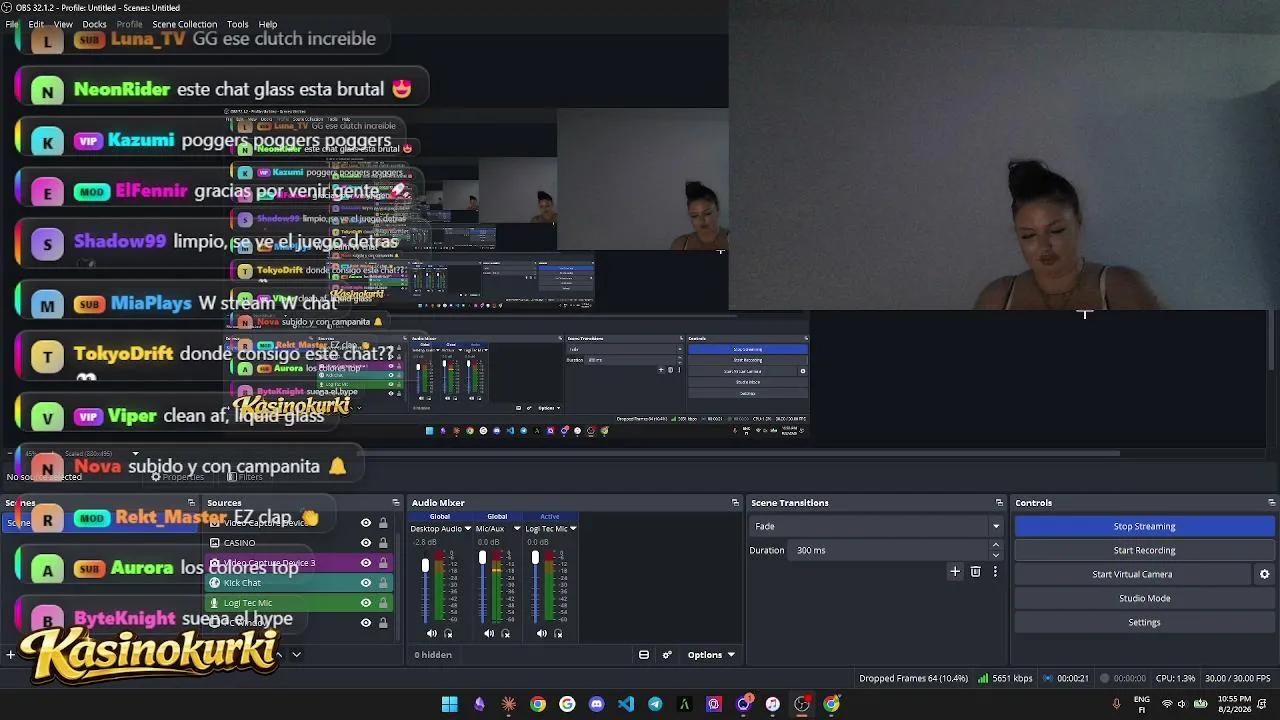Switch the Audio Mixer layout icon

tap(644, 655)
